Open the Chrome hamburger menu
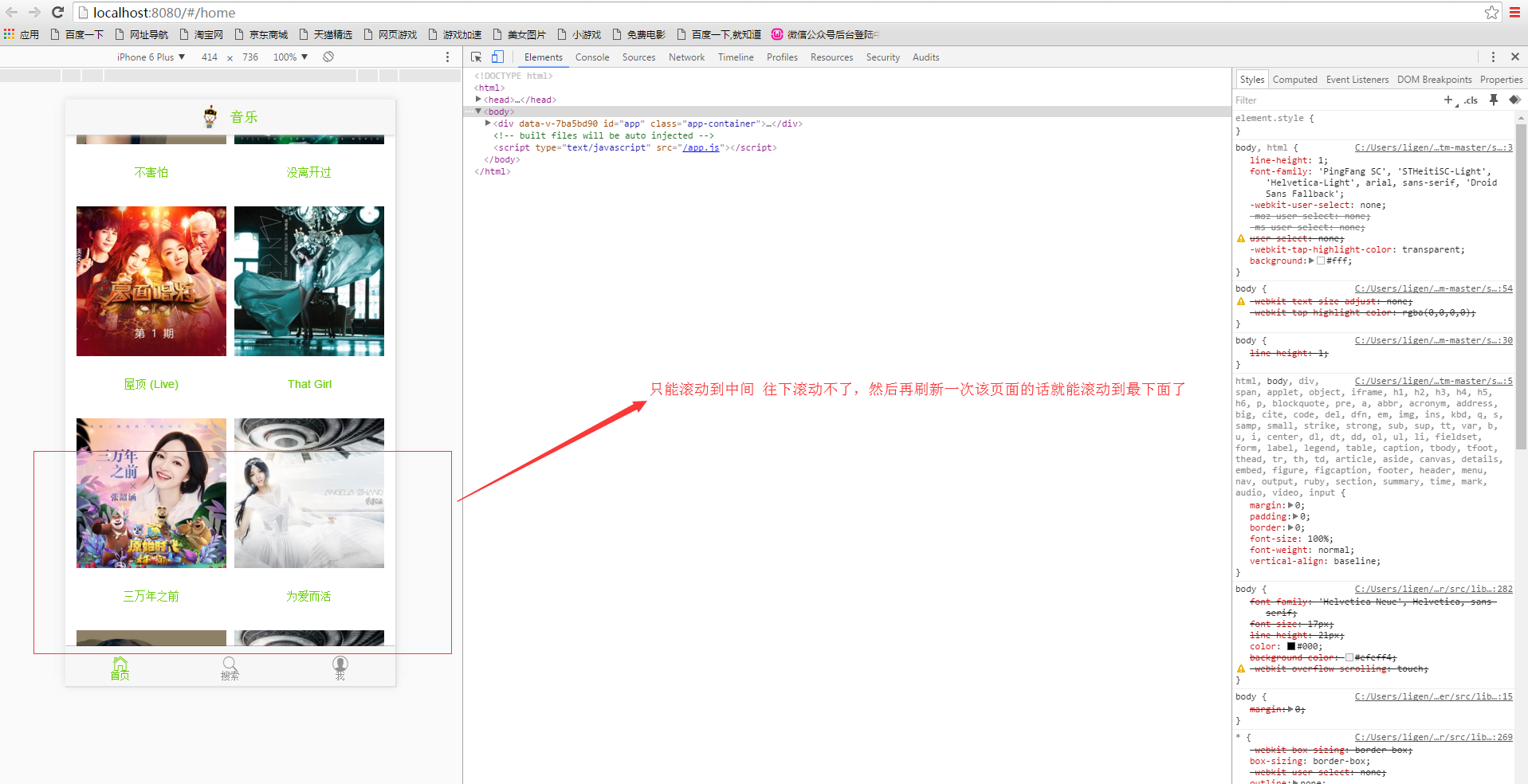Image resolution: width=1528 pixels, height=784 pixels. 1514,12
